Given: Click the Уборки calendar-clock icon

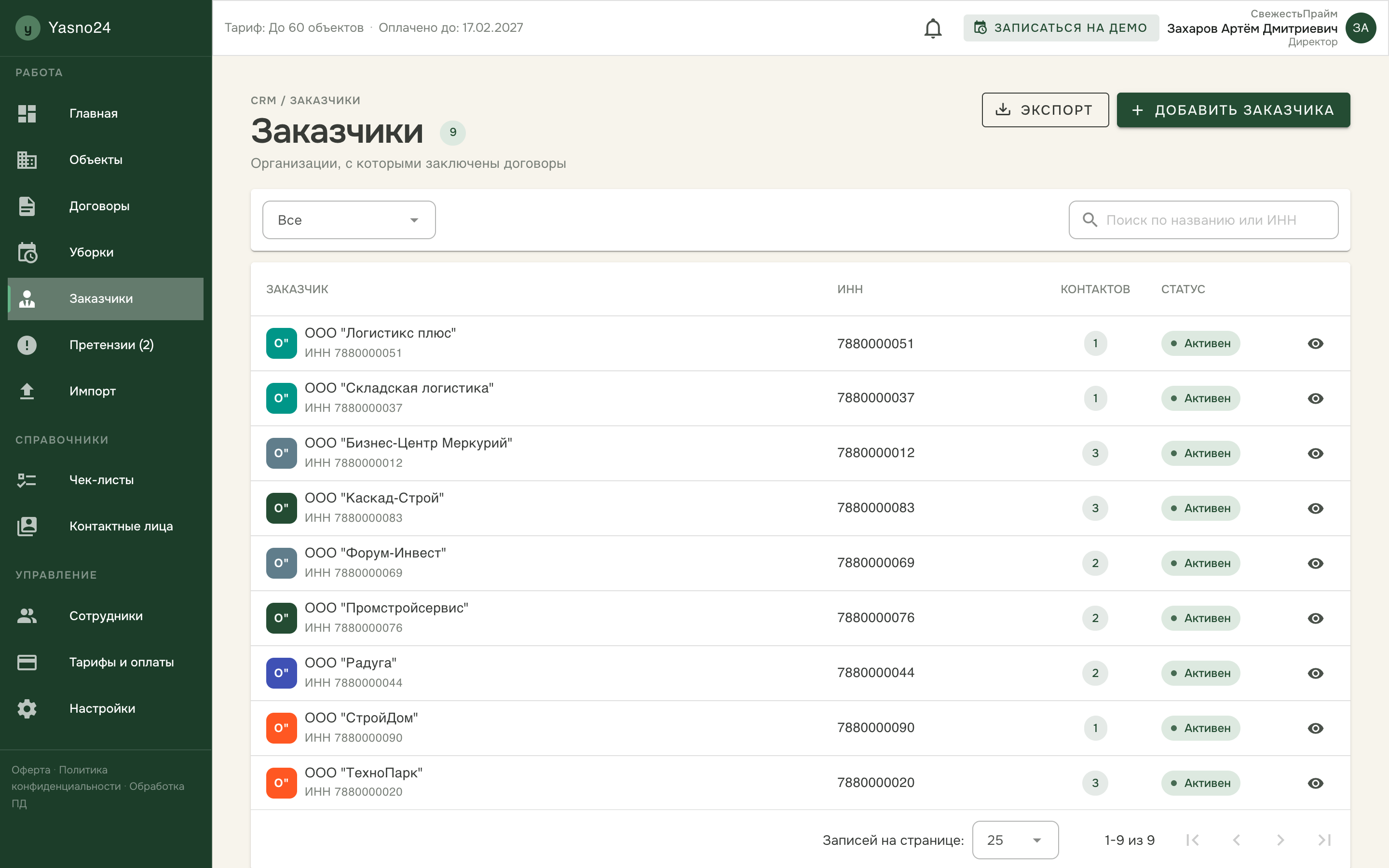Looking at the screenshot, I should click(27, 253).
